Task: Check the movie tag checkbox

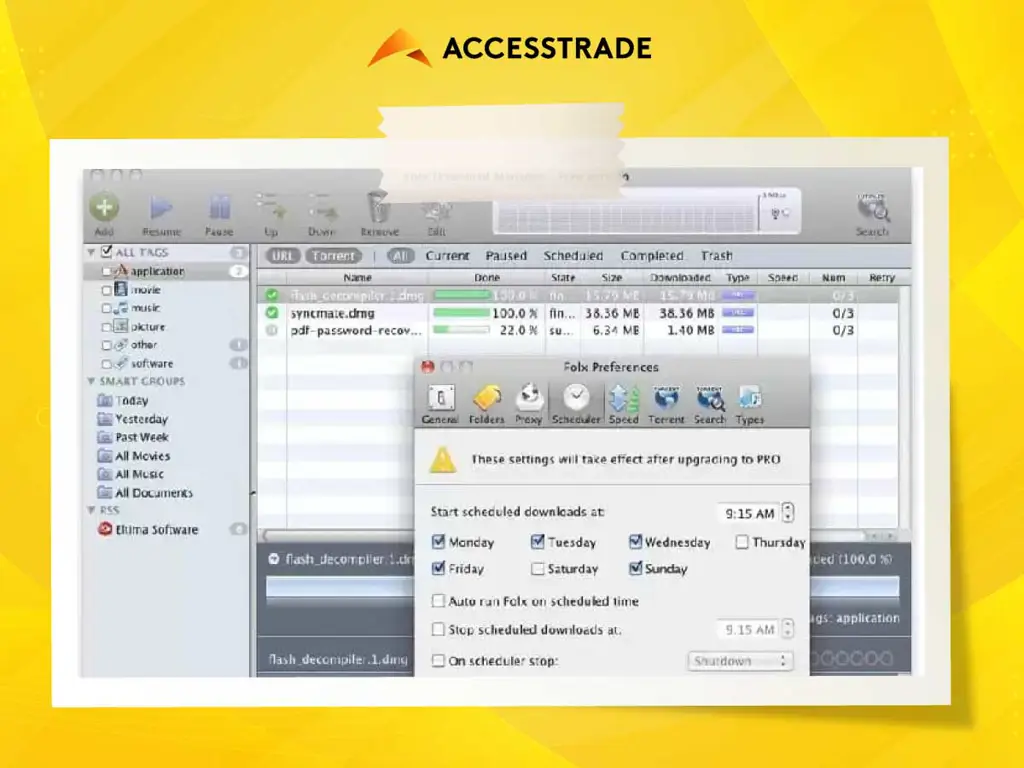Action: [x=106, y=290]
